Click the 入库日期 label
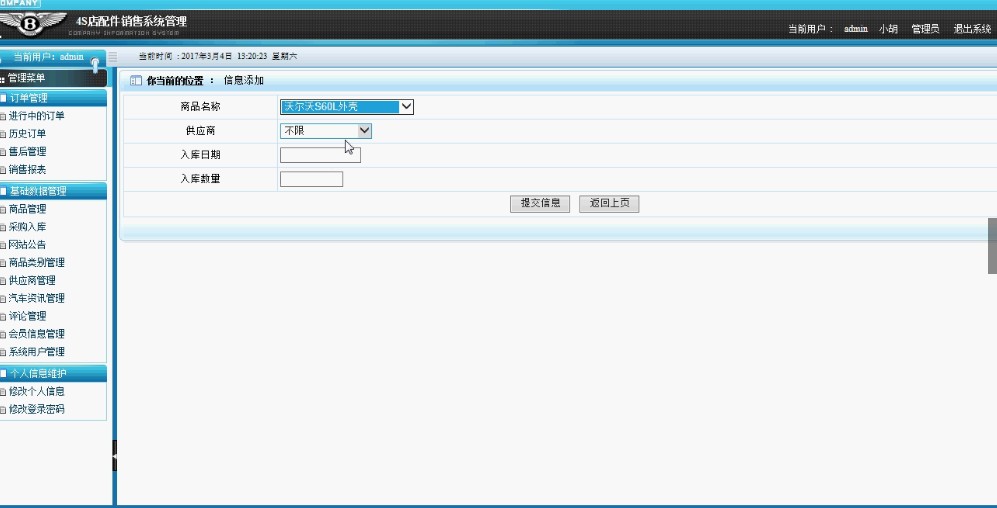This screenshot has height=508, width=997. pyautogui.click(x=200, y=155)
